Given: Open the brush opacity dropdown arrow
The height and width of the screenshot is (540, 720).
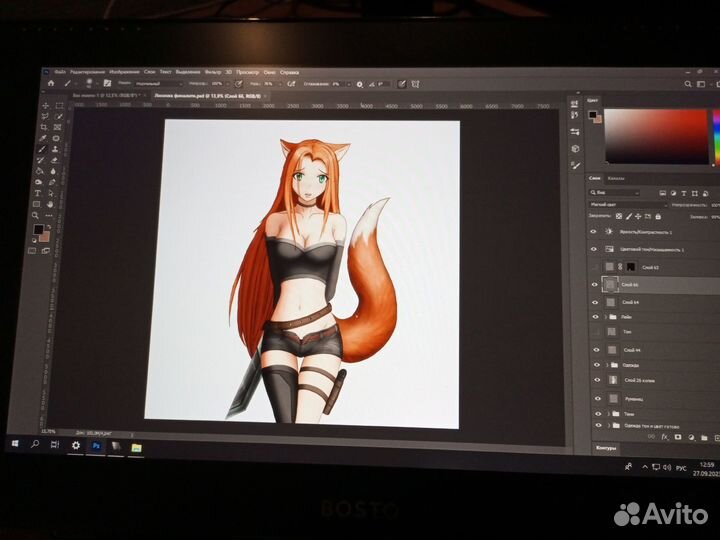Looking at the screenshot, I should (x=226, y=84).
